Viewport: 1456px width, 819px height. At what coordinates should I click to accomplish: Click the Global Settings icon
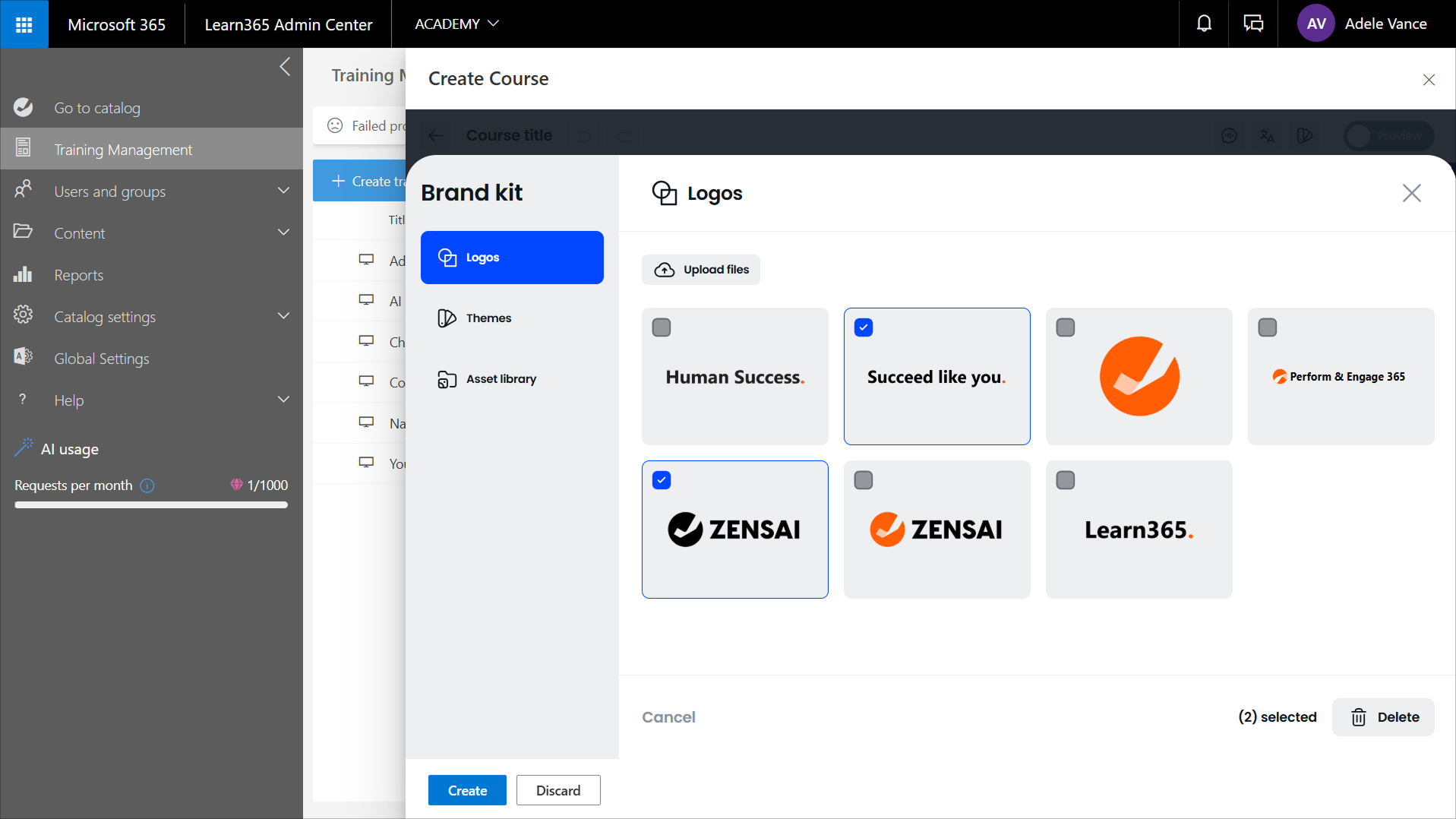pyautogui.click(x=24, y=359)
